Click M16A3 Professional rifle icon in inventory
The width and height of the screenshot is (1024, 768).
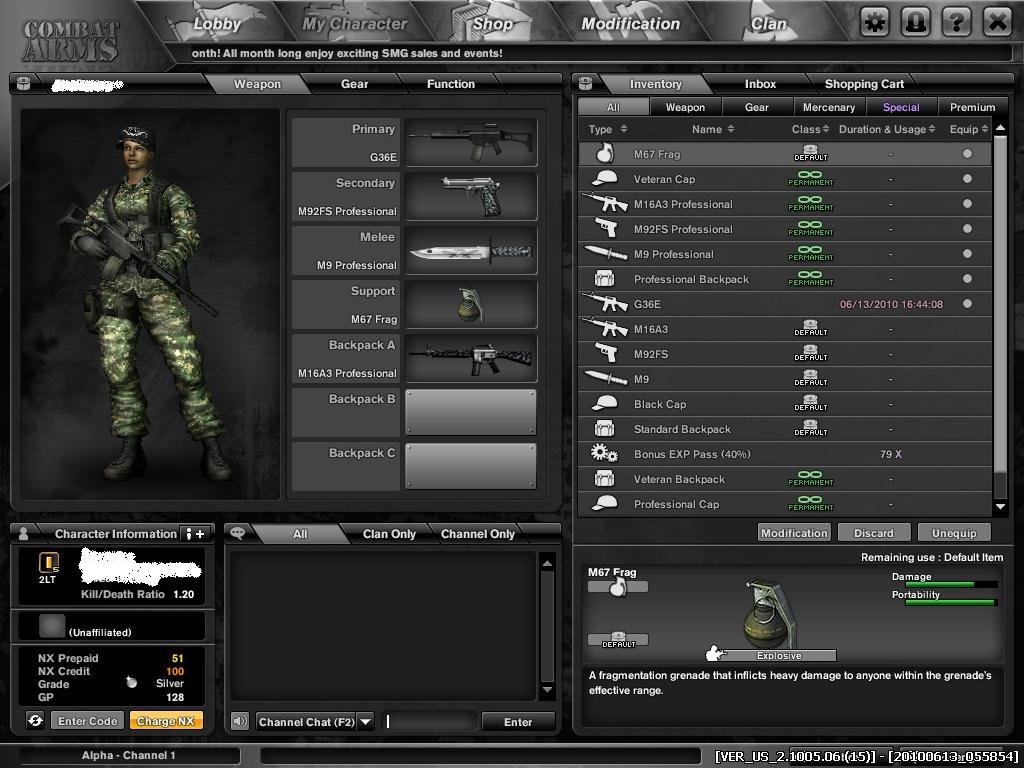pos(605,202)
